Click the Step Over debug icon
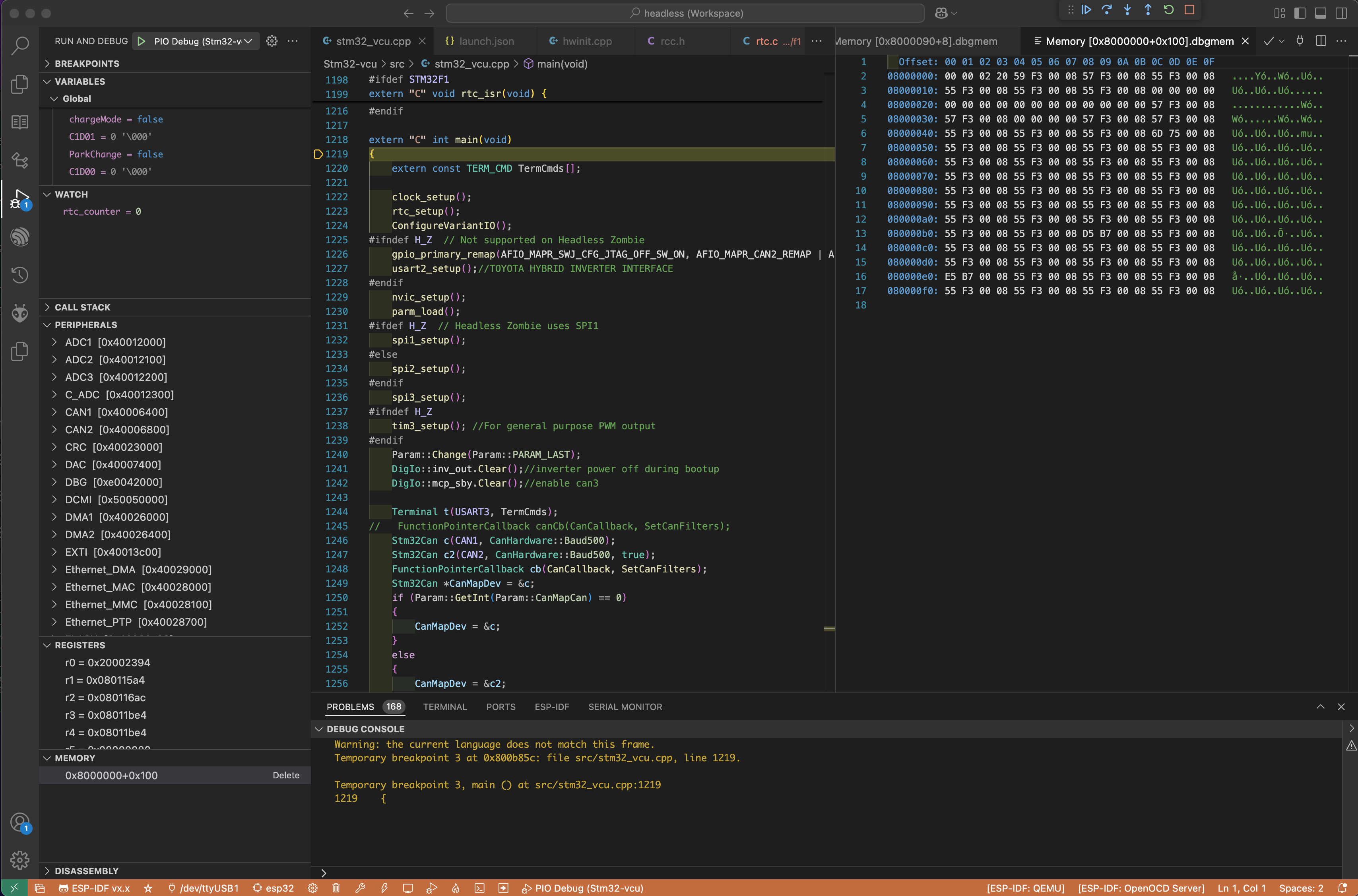 pyautogui.click(x=1107, y=10)
